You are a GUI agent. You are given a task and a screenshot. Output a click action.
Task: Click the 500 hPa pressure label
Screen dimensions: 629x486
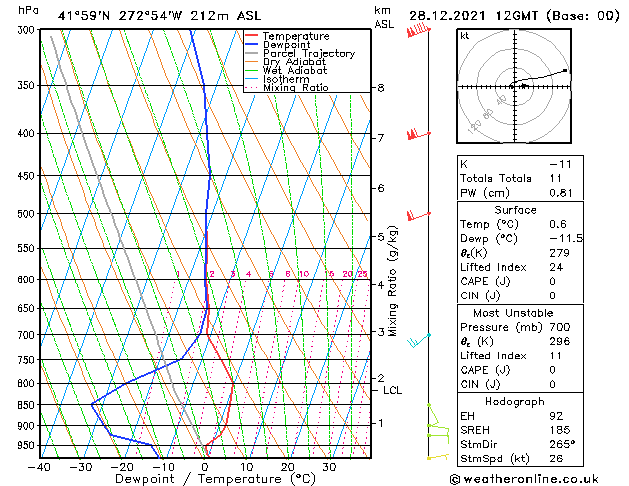[28, 214]
